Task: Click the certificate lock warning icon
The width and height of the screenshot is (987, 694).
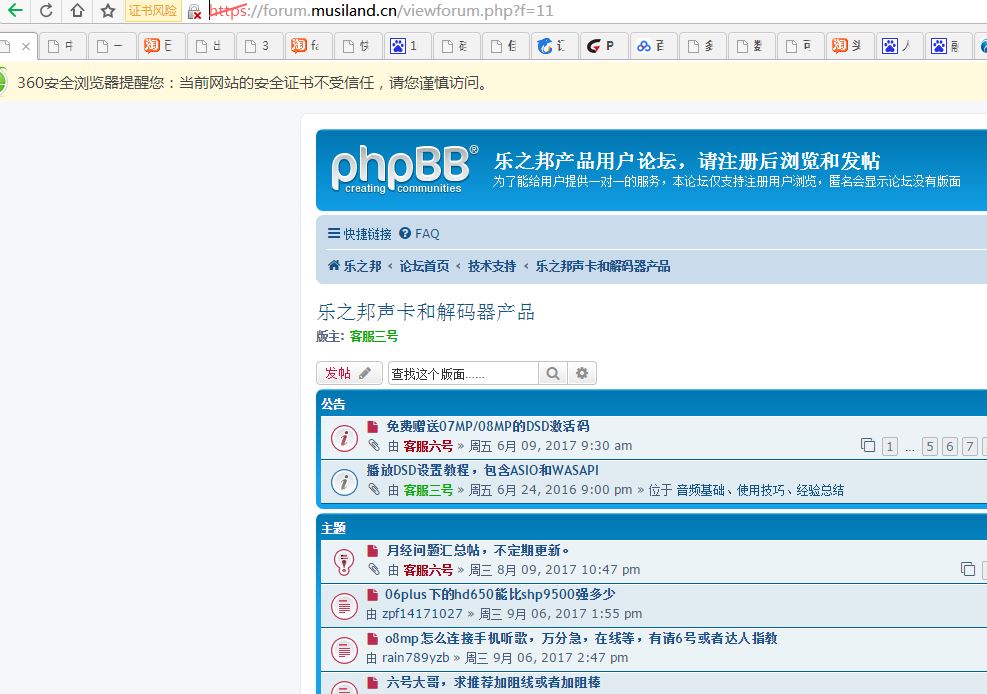Action: pos(195,12)
